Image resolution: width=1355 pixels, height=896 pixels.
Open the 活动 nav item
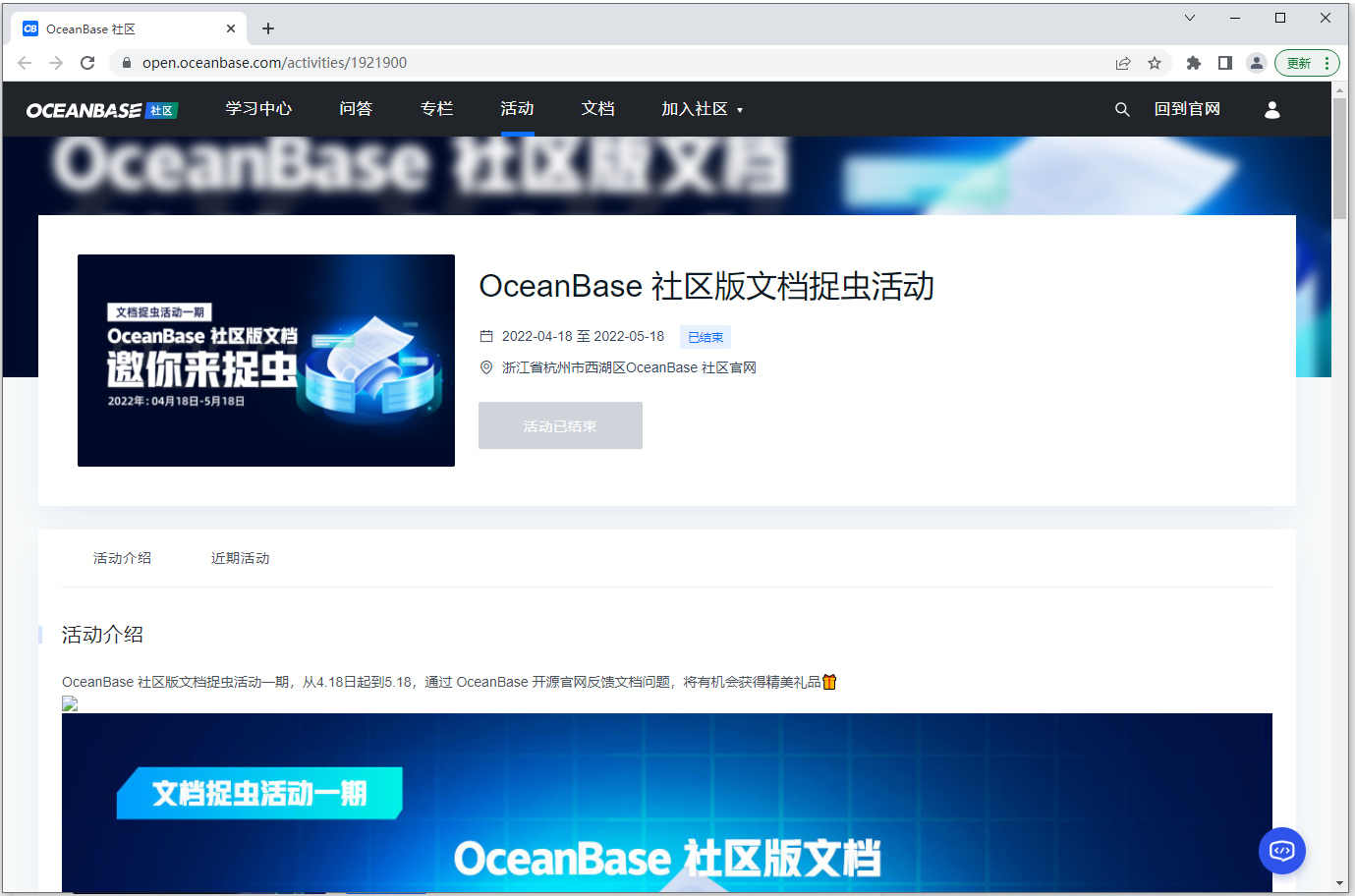(x=517, y=109)
